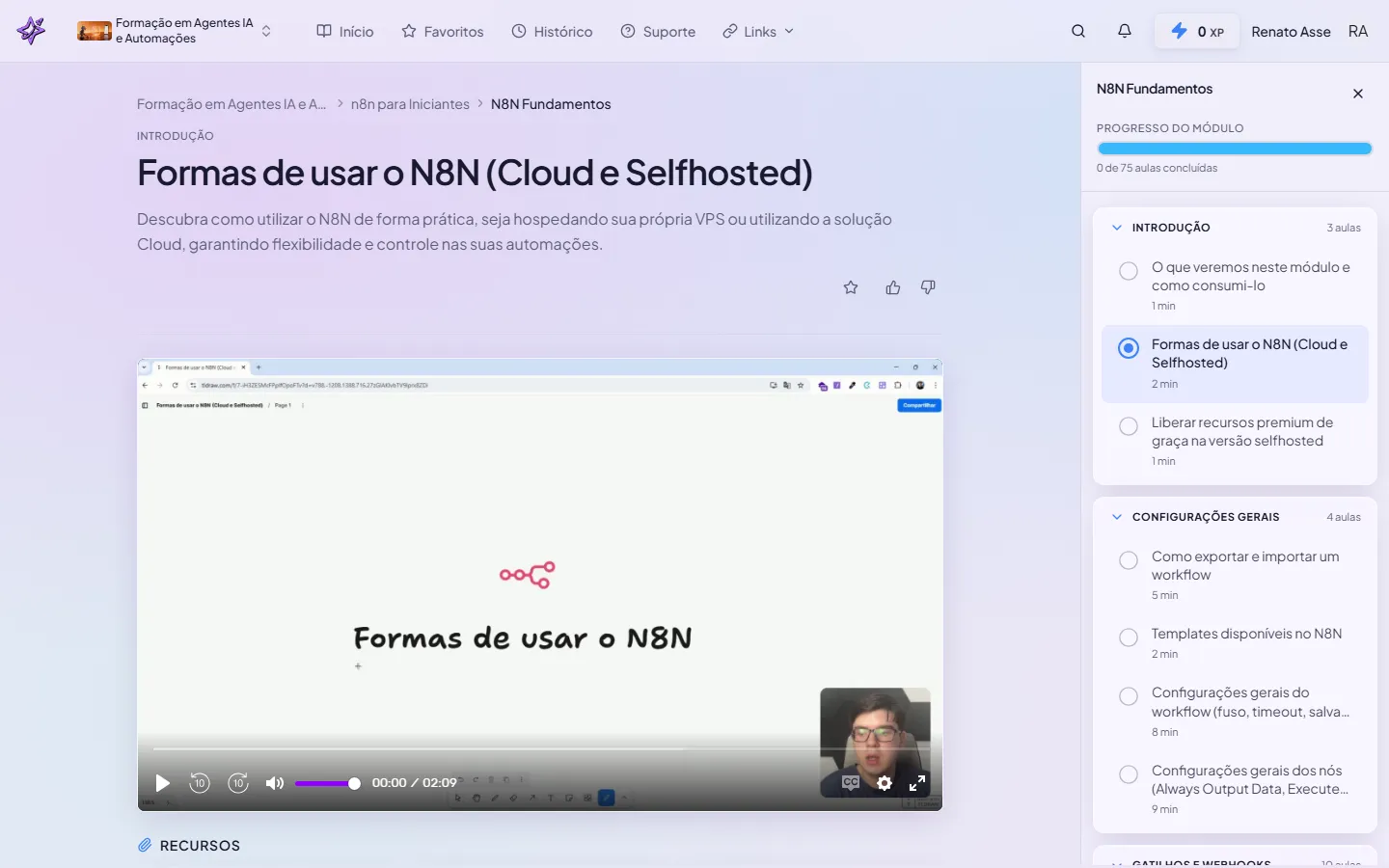This screenshot has height=868, width=1389.
Task: Click the course thumbnail image
Action: coord(95,31)
